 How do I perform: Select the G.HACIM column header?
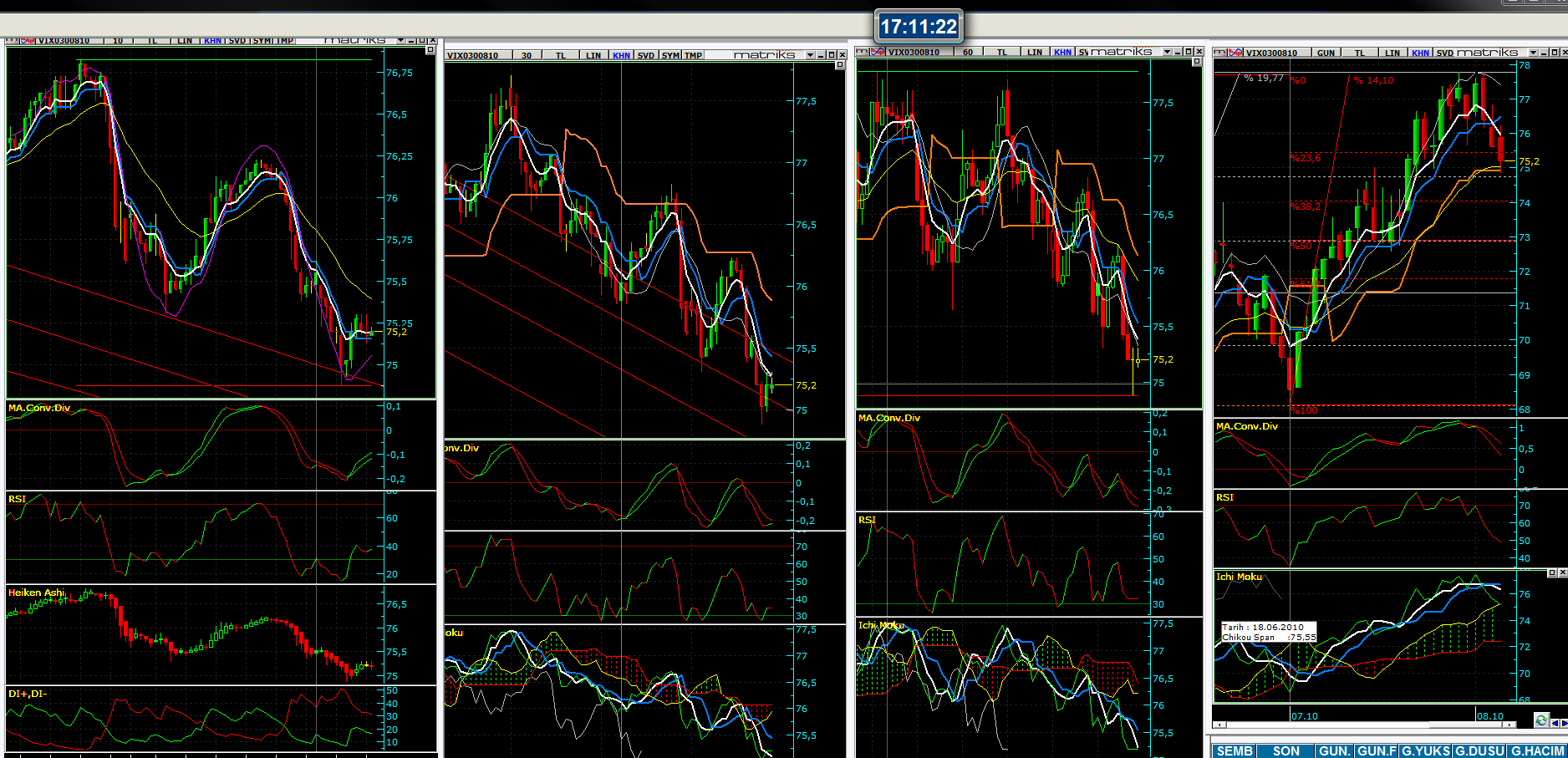[1537, 750]
